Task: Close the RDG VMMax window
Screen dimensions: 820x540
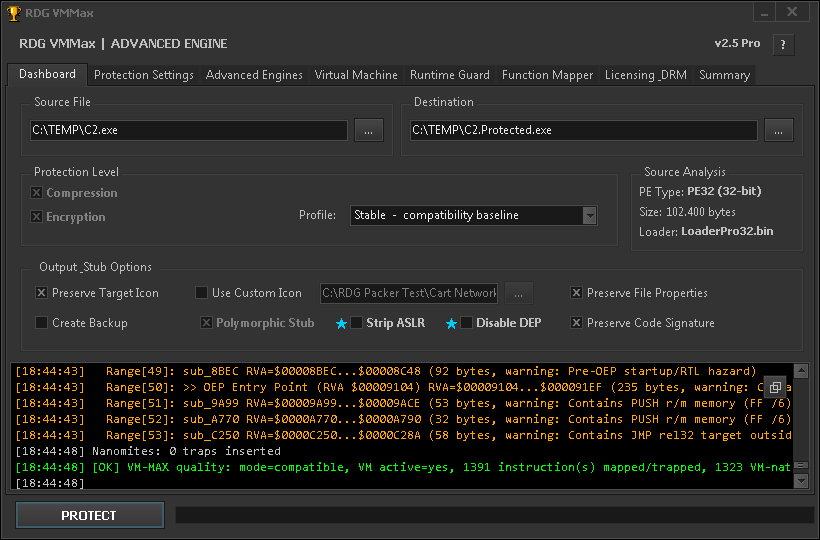Action: (x=792, y=13)
